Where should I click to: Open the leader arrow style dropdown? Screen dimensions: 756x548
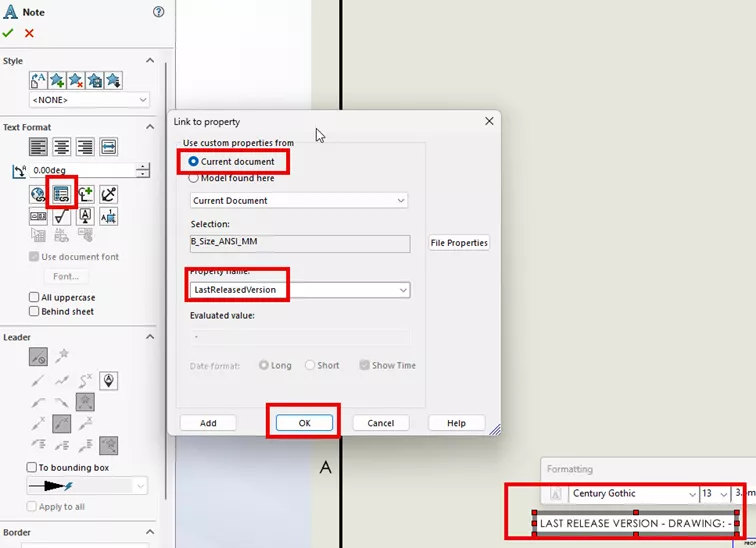pyautogui.click(x=87, y=486)
